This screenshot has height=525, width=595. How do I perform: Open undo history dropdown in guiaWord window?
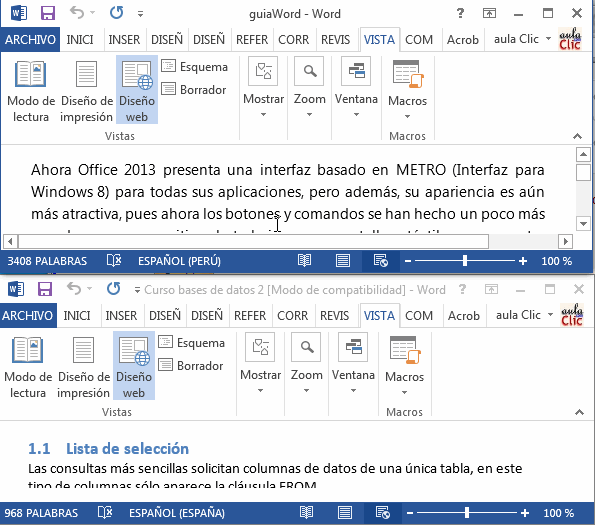92,14
